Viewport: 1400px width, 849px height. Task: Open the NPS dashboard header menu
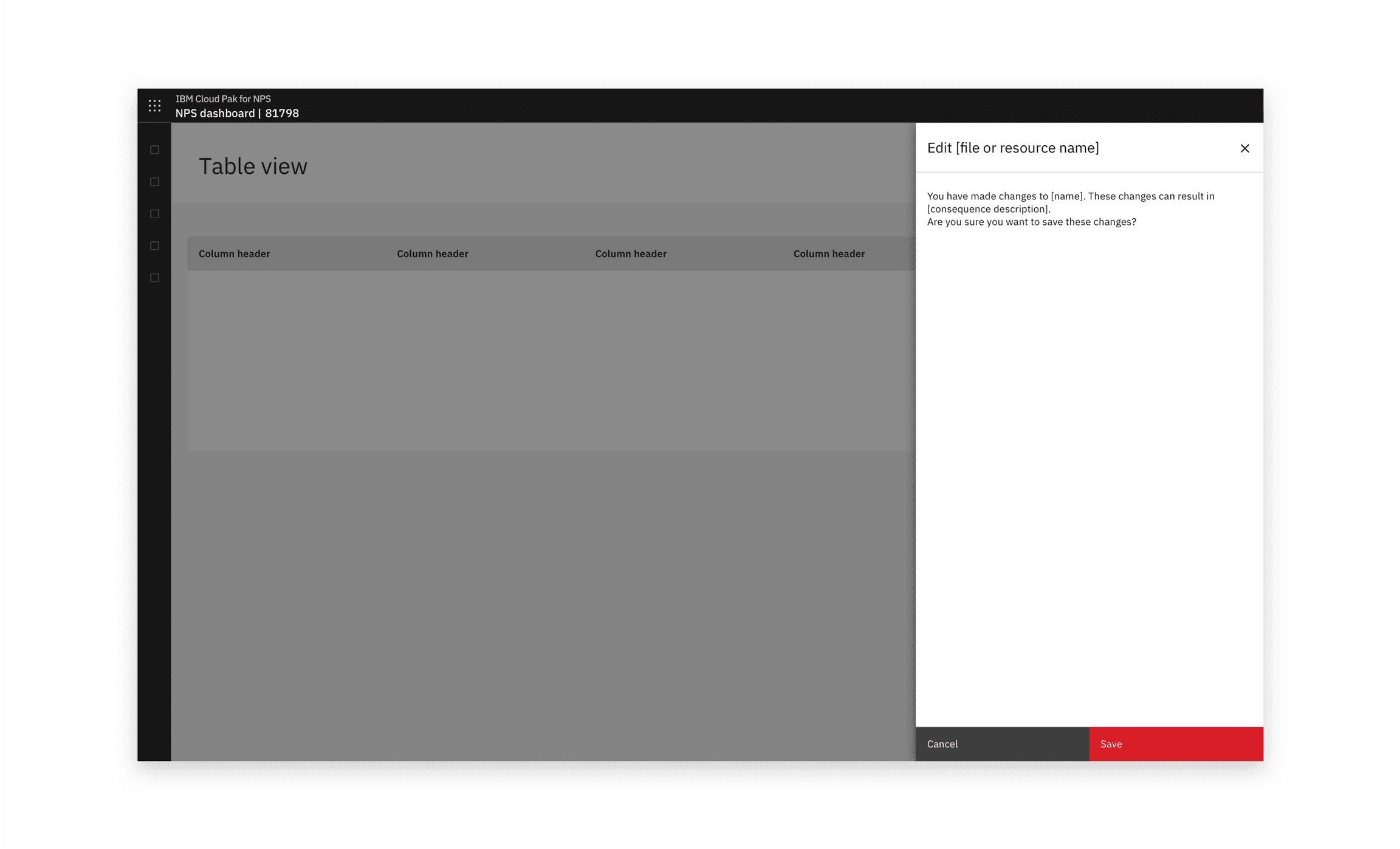(237, 113)
